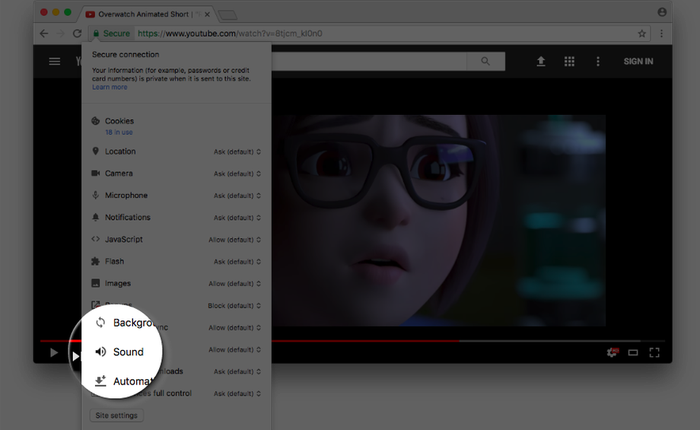Click the Notifications bell icon

click(95, 217)
